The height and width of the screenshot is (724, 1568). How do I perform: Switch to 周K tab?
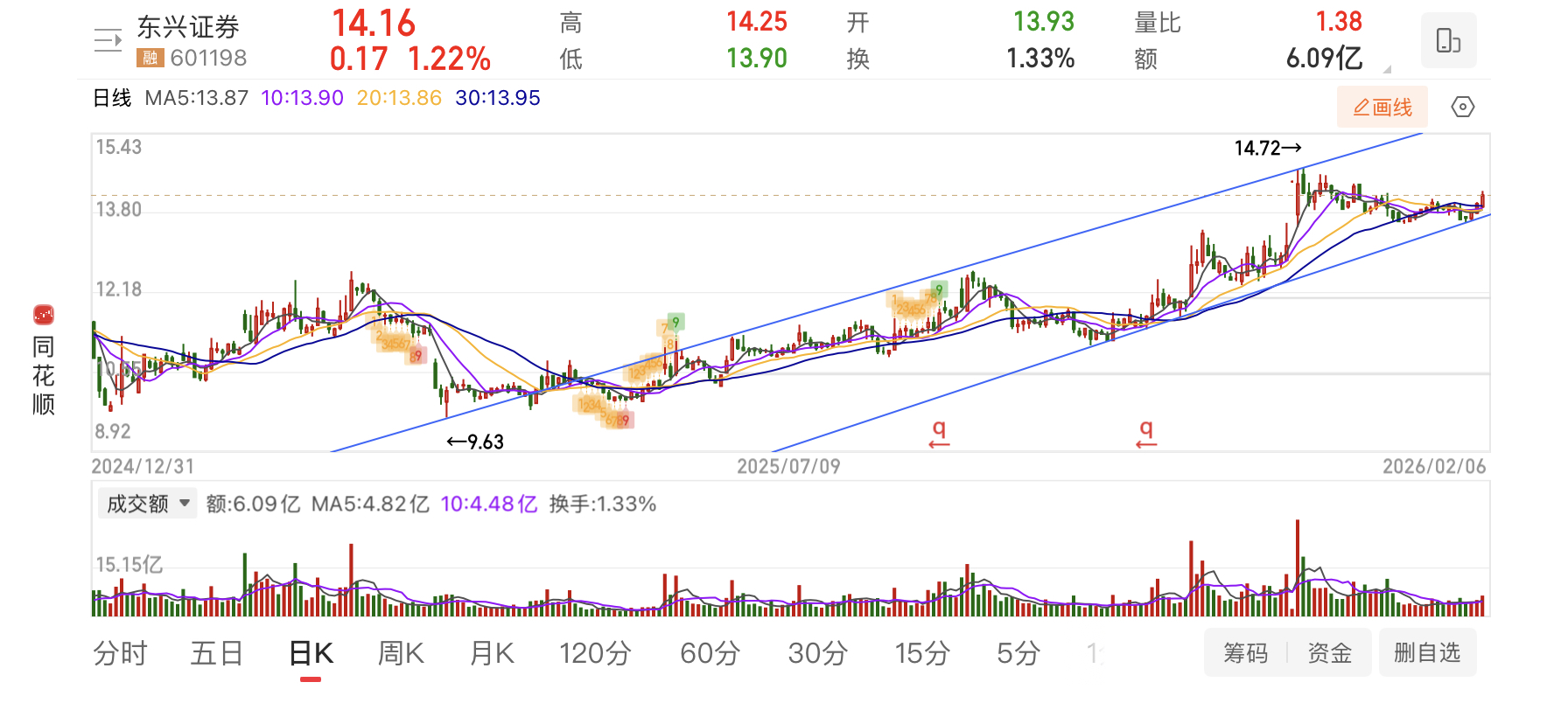click(401, 653)
